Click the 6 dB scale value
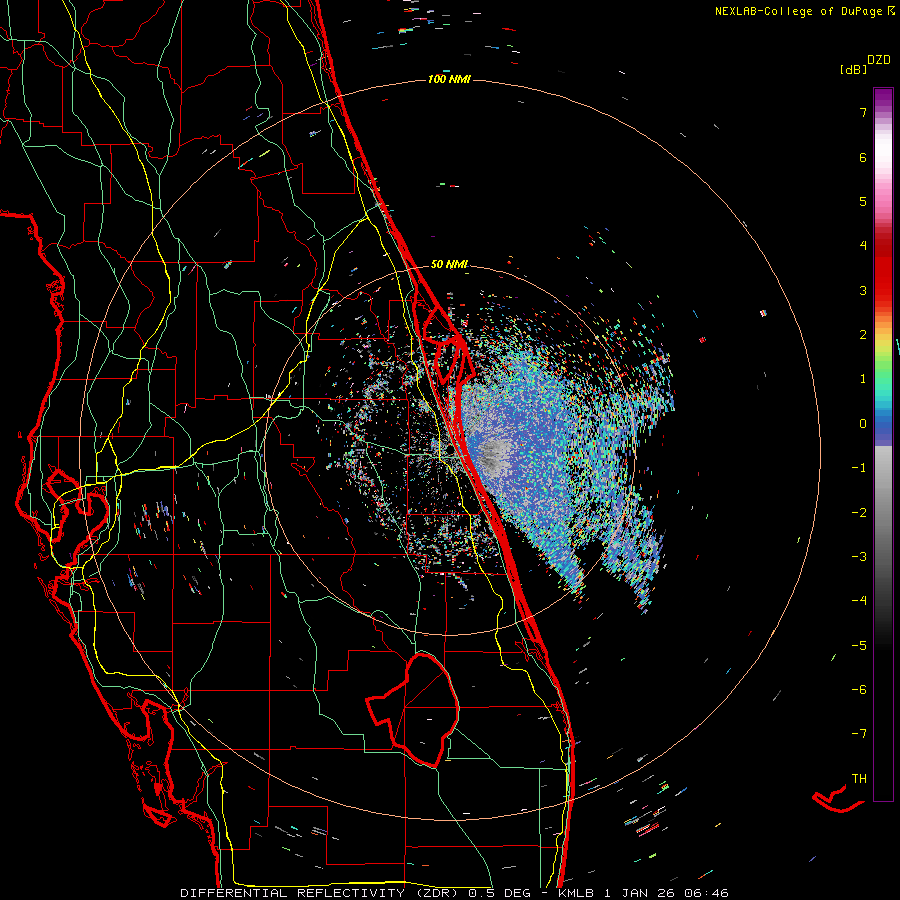 (863, 157)
